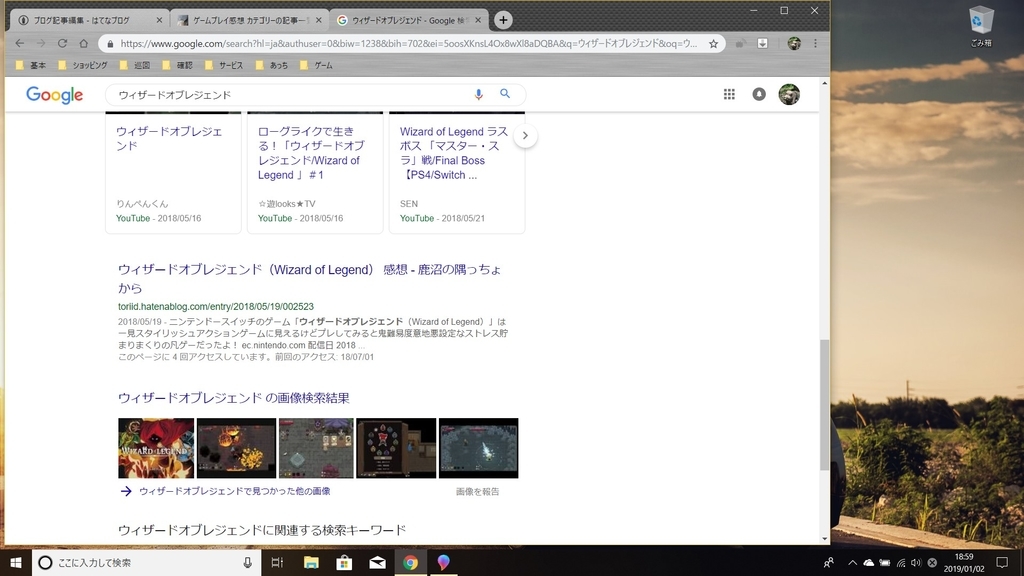Bookmark this page with the star icon

coord(713,44)
